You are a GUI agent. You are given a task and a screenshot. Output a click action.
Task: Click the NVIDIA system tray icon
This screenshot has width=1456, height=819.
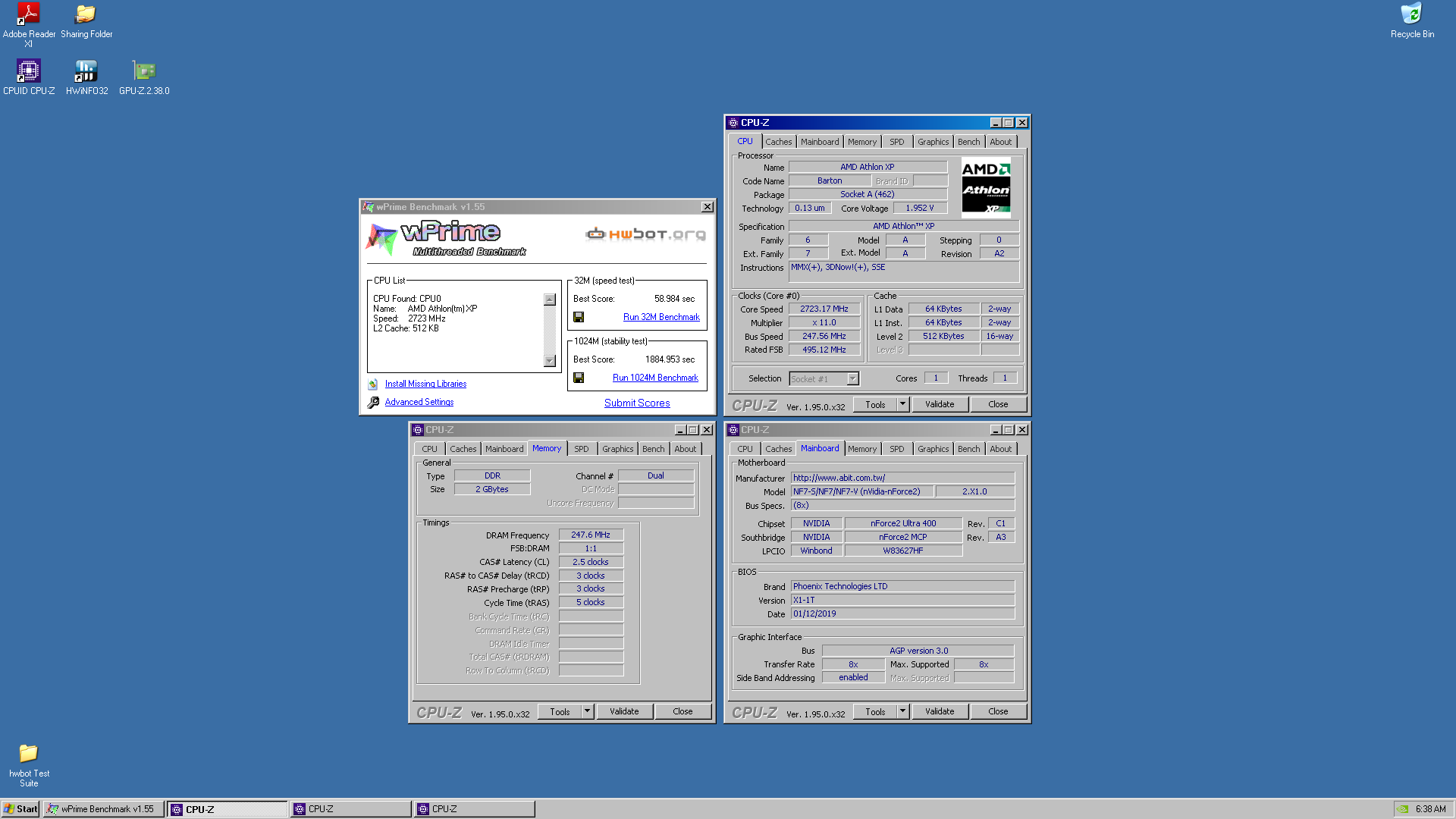point(1403,809)
